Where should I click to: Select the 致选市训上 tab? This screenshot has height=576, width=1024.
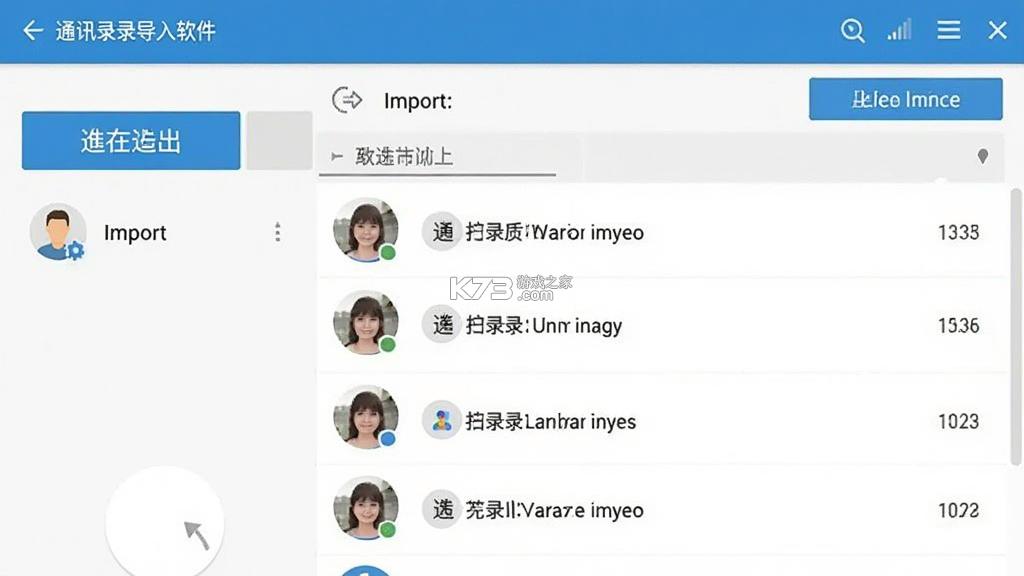click(437, 157)
